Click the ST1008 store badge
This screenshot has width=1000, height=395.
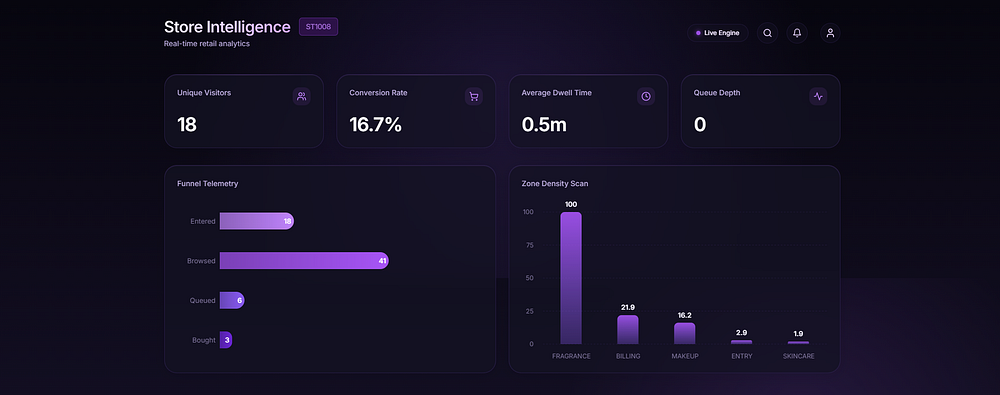[x=318, y=27]
